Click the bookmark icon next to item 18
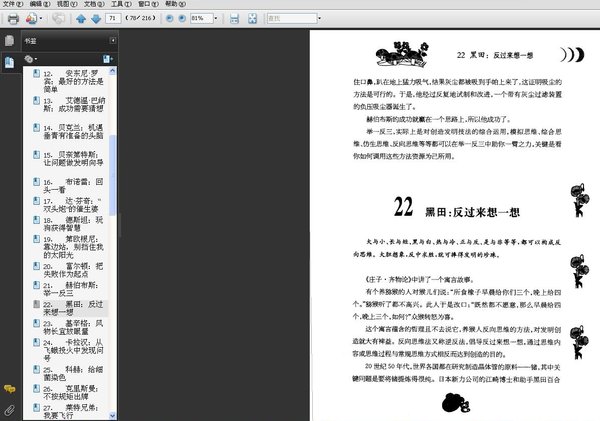Viewport: 600px width, 421px height. click(x=36, y=220)
